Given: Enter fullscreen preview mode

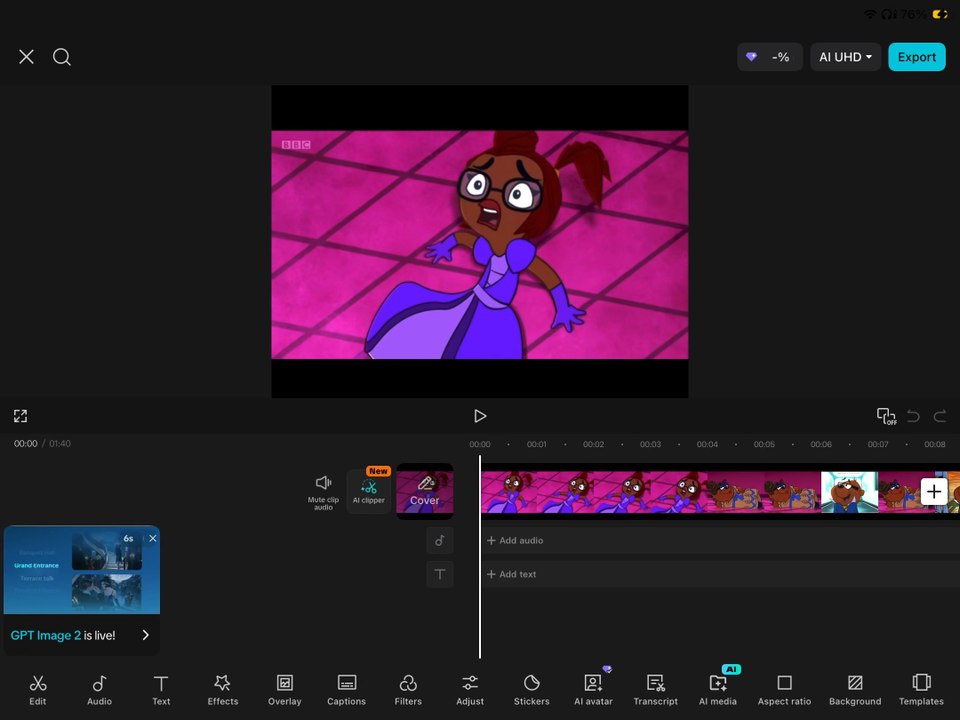Looking at the screenshot, I should [20, 416].
